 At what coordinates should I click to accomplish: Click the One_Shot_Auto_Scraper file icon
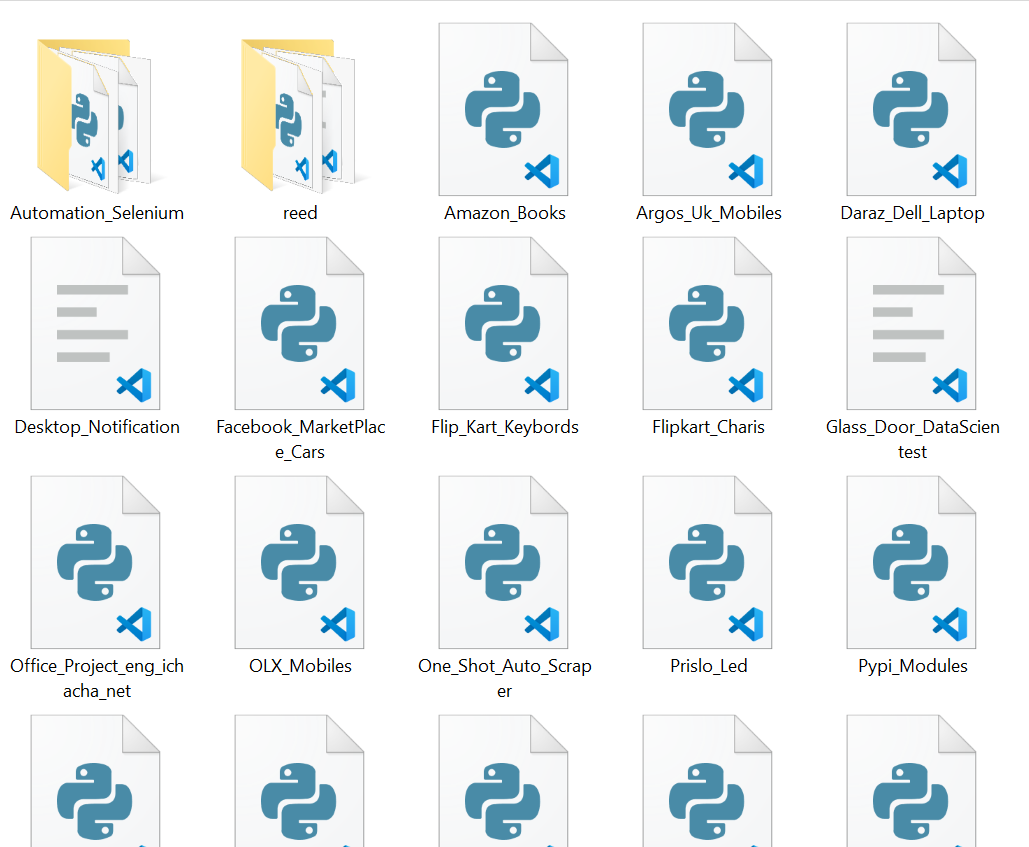[504, 562]
